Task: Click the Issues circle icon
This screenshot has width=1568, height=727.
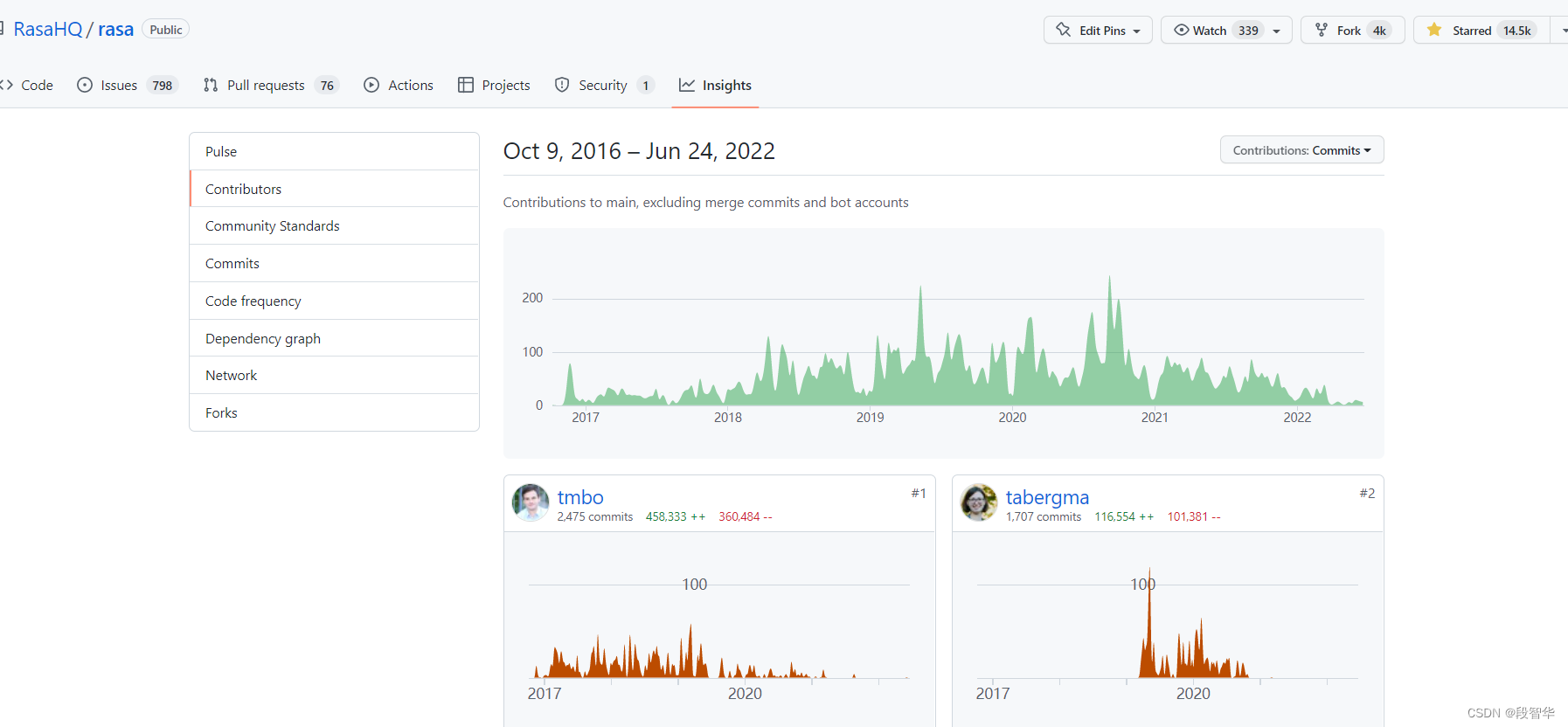Action: tap(85, 85)
